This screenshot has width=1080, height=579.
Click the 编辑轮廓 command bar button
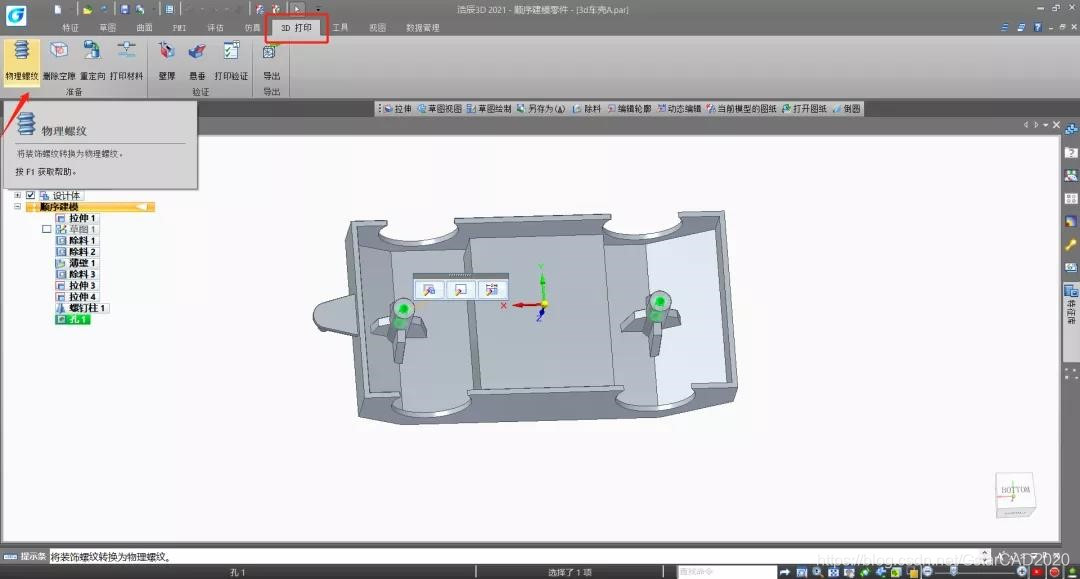(x=630, y=109)
